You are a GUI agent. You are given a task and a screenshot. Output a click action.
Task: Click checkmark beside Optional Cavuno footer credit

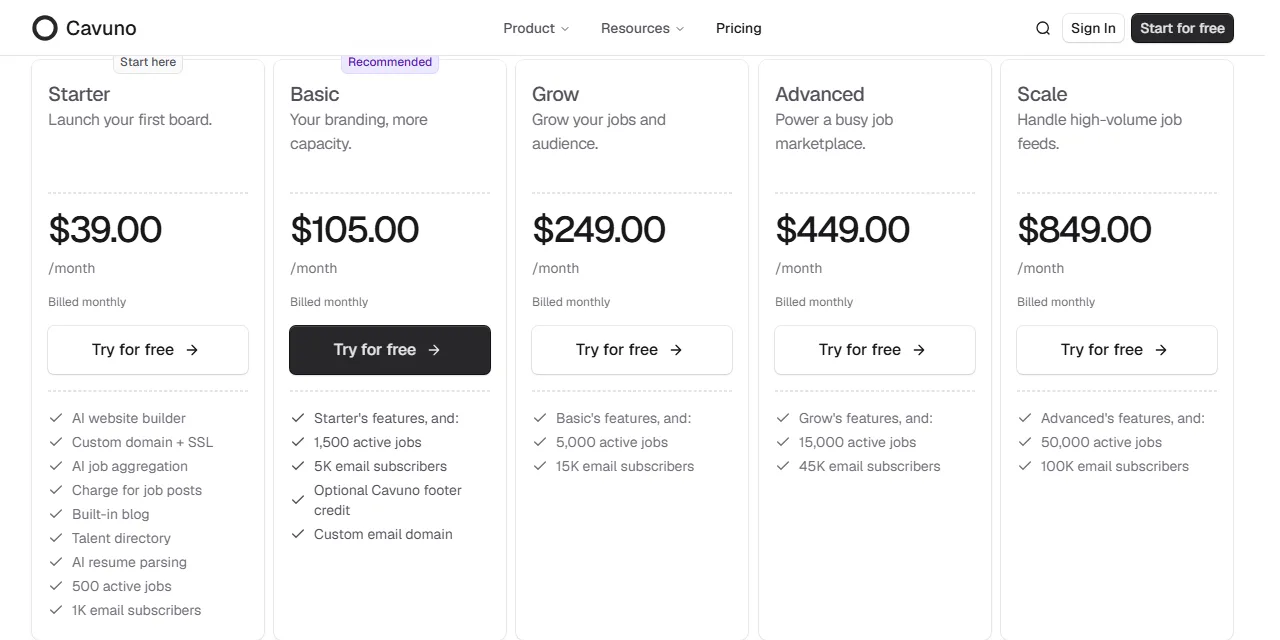pyautogui.click(x=298, y=500)
